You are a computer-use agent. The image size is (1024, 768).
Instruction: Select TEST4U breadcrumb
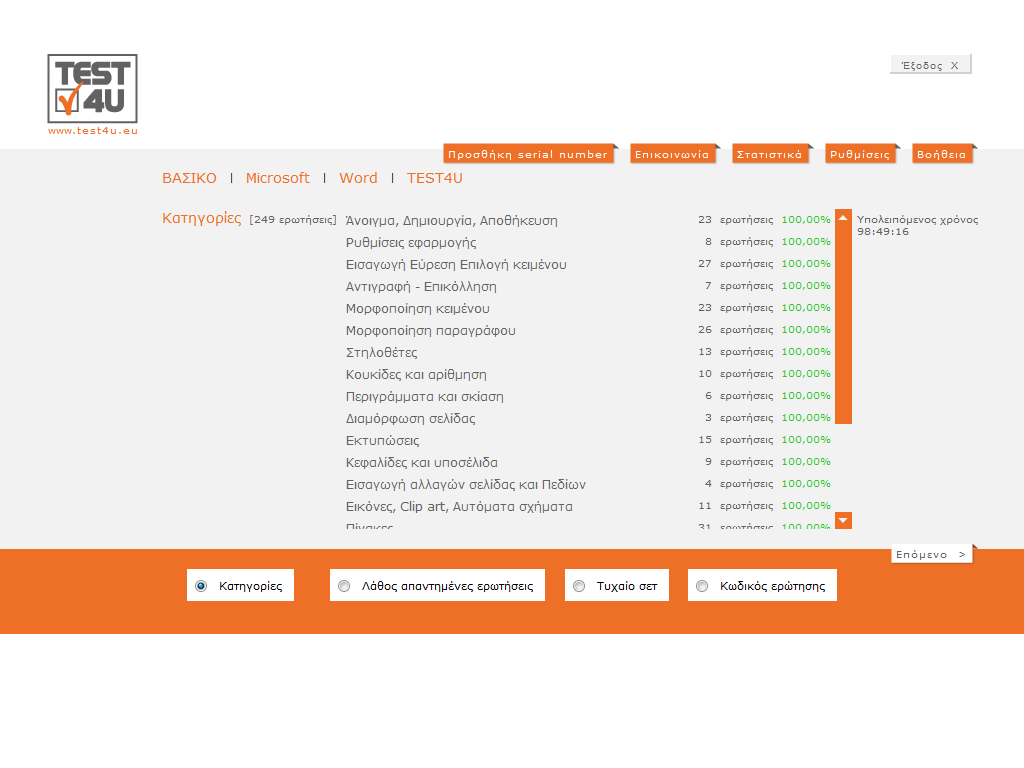434,178
